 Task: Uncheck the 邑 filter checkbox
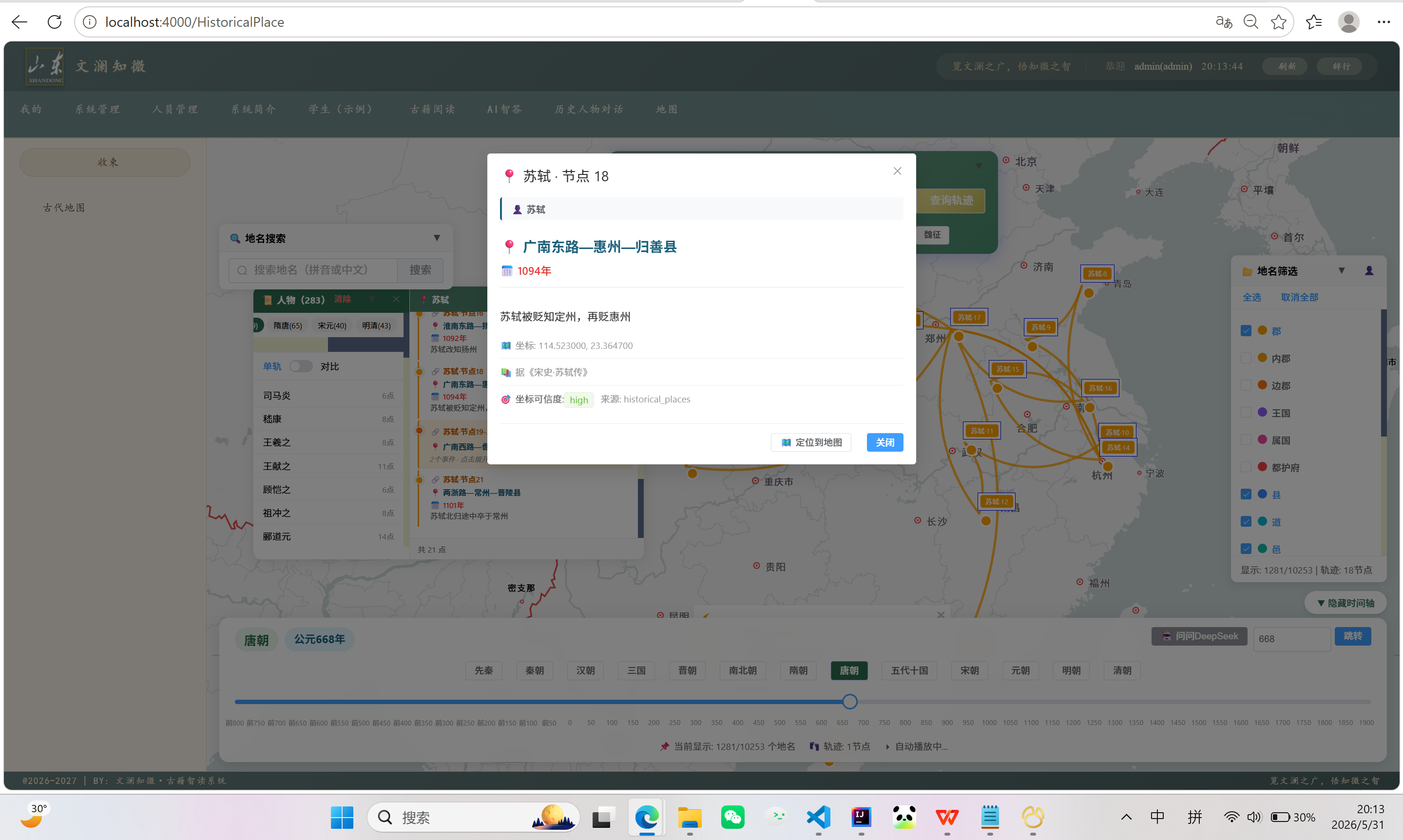(x=1246, y=549)
